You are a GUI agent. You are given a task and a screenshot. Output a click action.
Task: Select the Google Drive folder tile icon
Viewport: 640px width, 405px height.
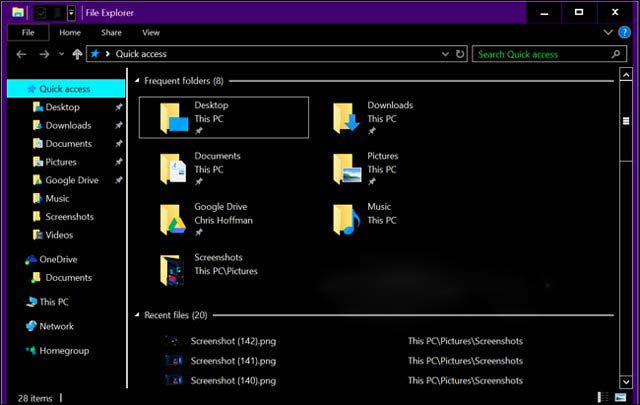[173, 220]
